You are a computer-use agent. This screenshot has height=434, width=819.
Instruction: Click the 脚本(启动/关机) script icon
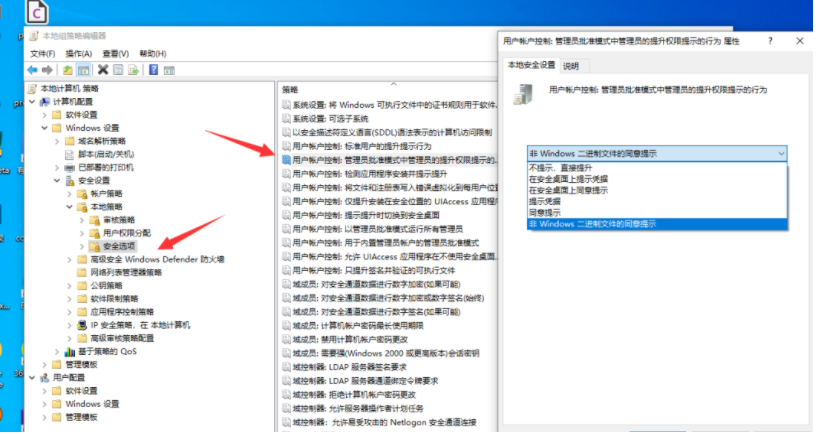[69, 155]
